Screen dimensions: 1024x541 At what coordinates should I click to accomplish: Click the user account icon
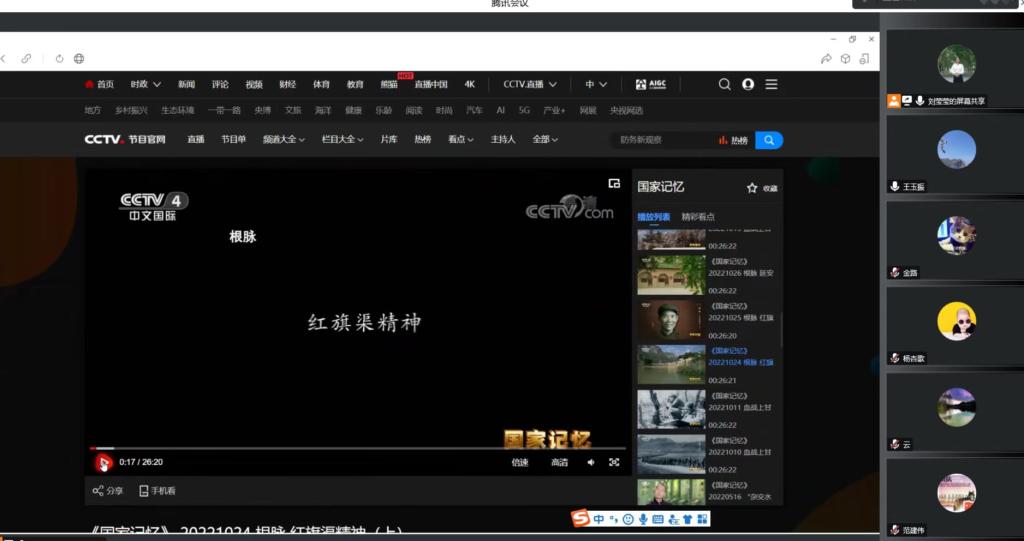pos(748,85)
